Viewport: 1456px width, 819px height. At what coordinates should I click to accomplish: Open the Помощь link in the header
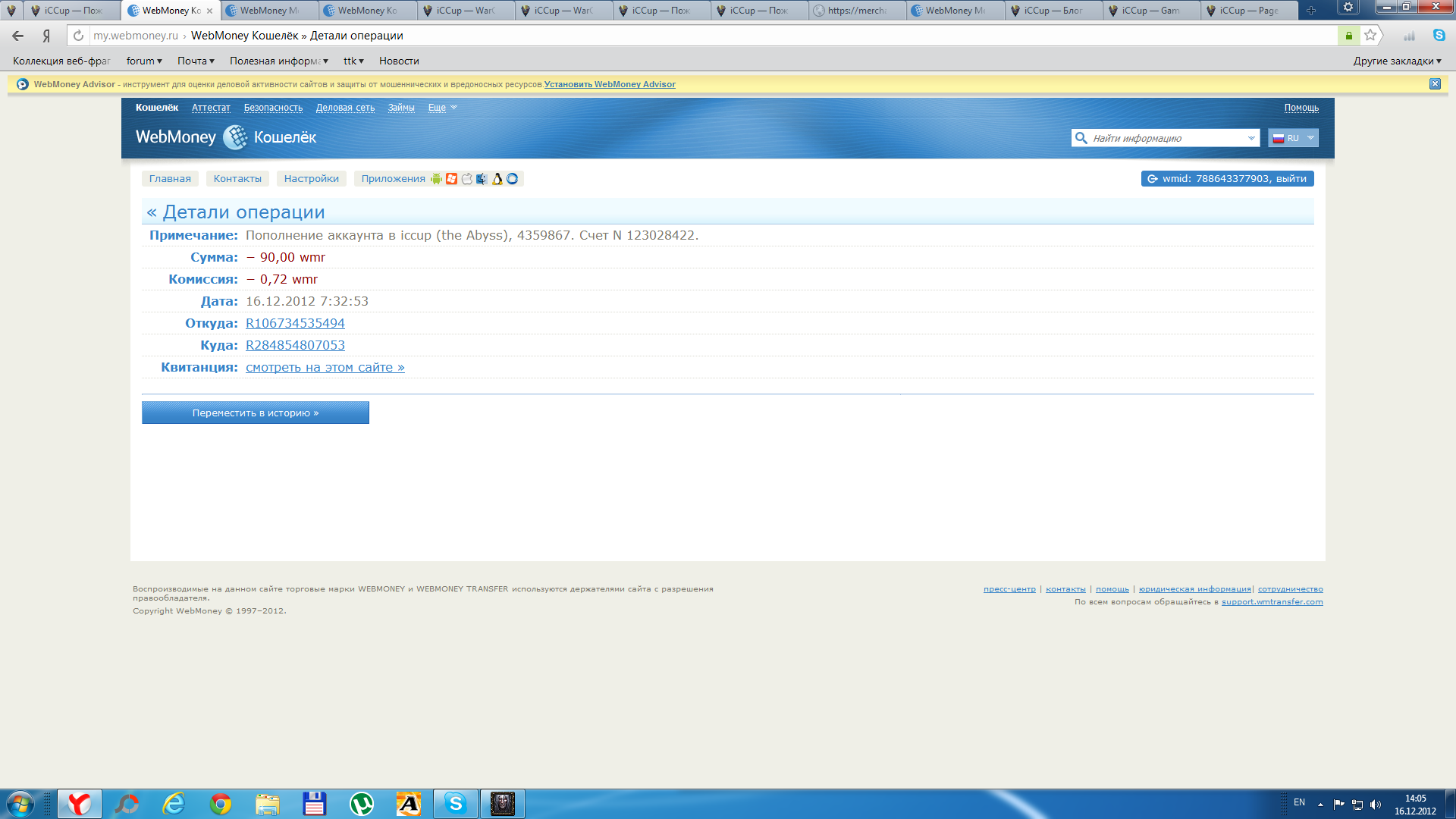pos(1301,108)
